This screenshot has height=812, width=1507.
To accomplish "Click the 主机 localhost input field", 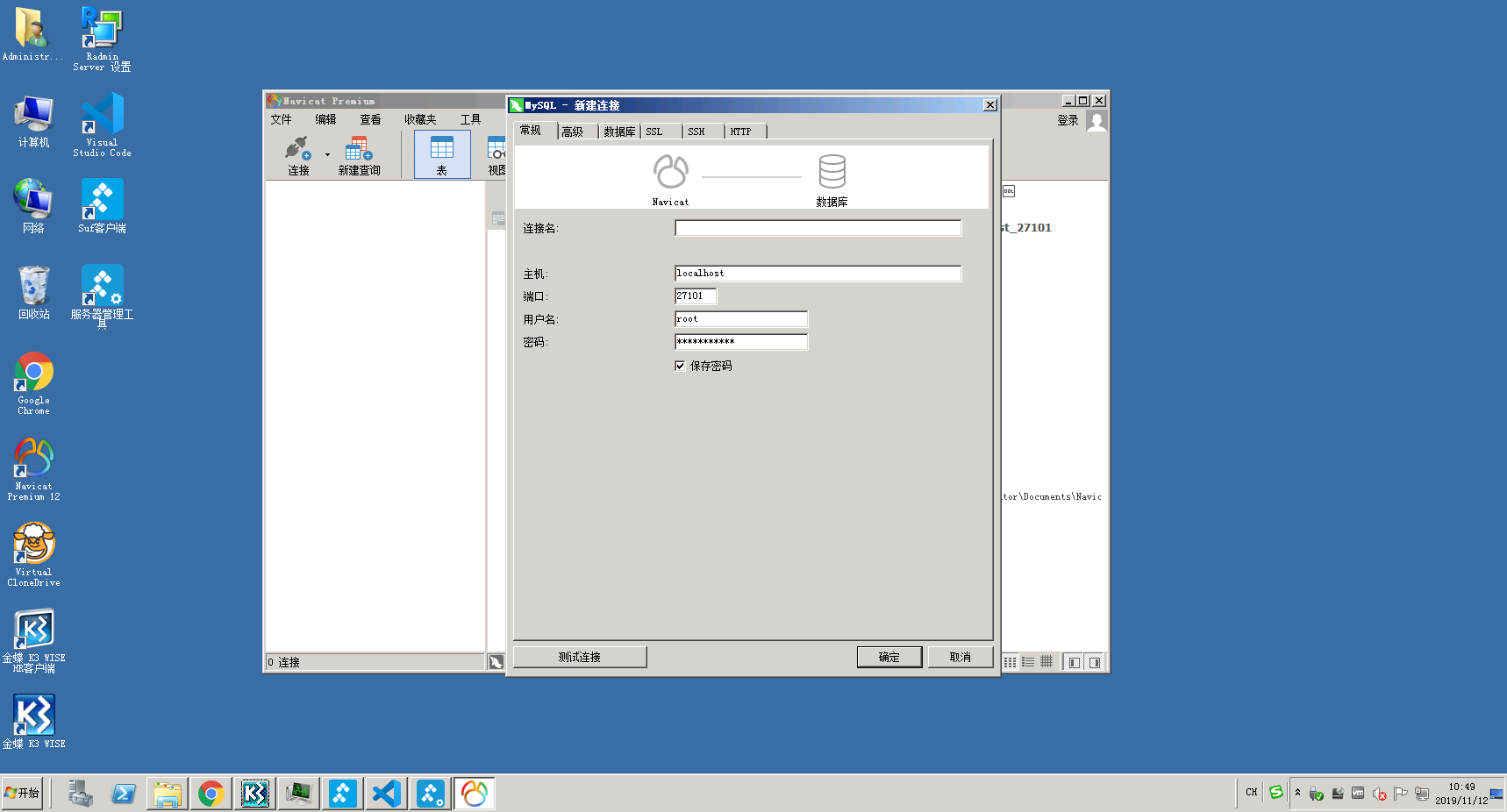I will coord(818,274).
